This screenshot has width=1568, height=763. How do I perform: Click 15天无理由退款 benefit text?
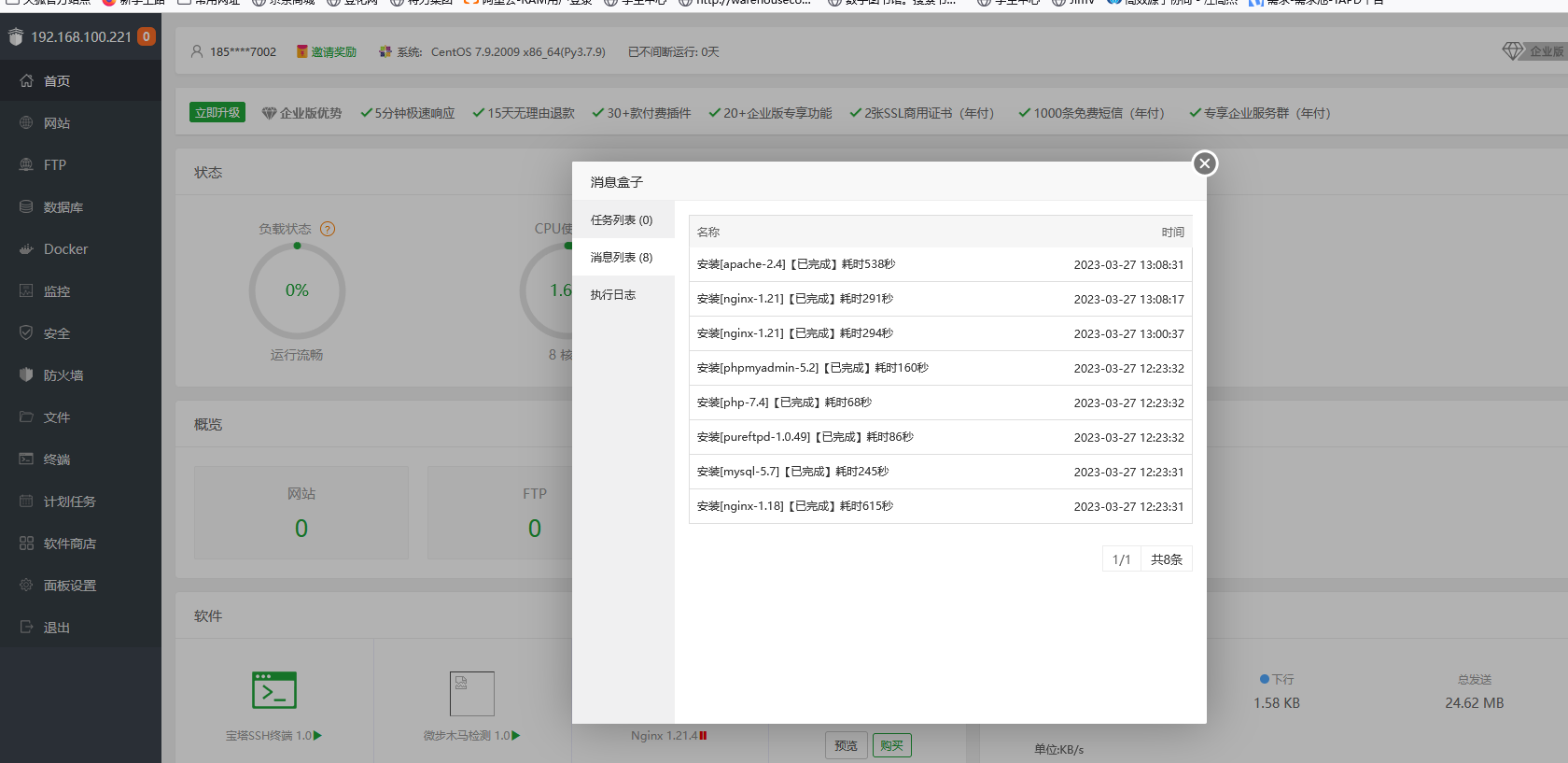[531, 113]
